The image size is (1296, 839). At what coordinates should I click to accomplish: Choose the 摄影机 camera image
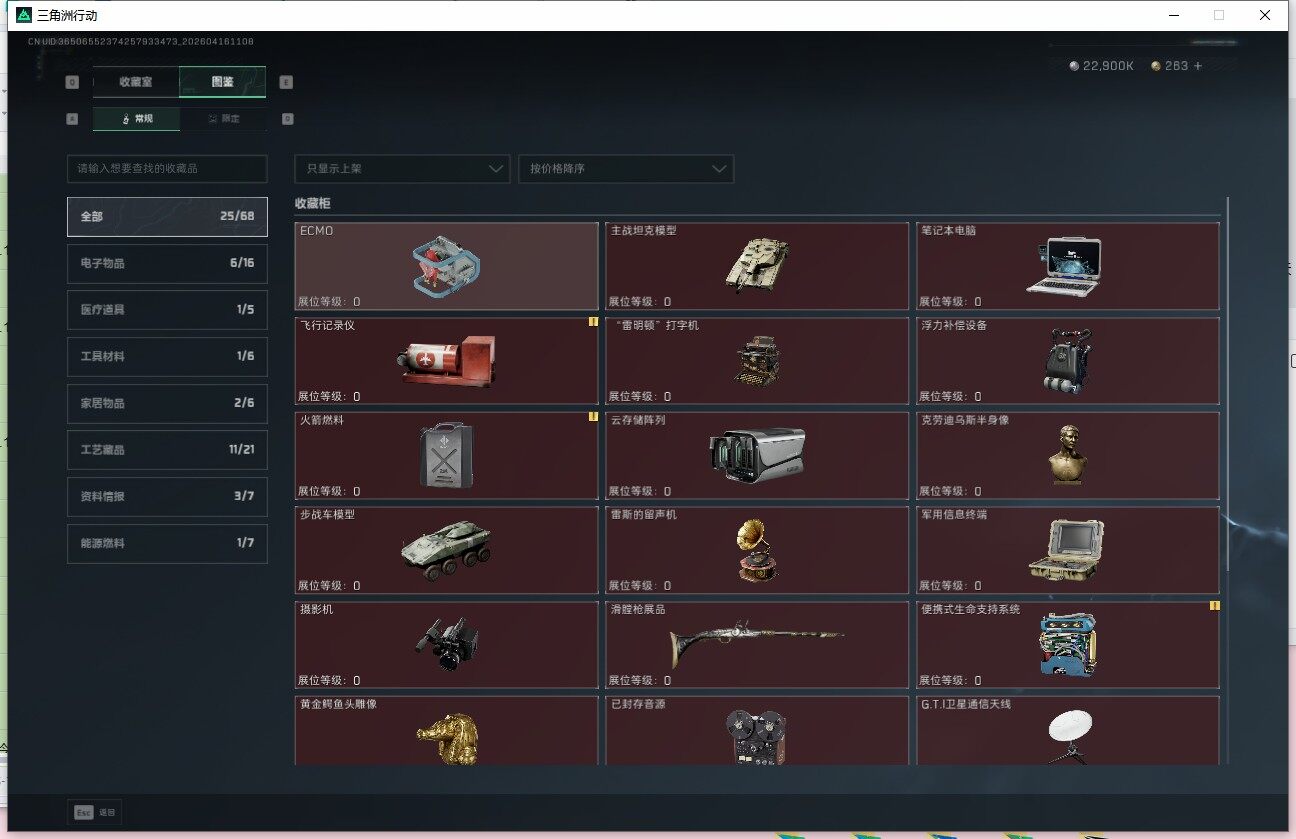pyautogui.click(x=445, y=644)
